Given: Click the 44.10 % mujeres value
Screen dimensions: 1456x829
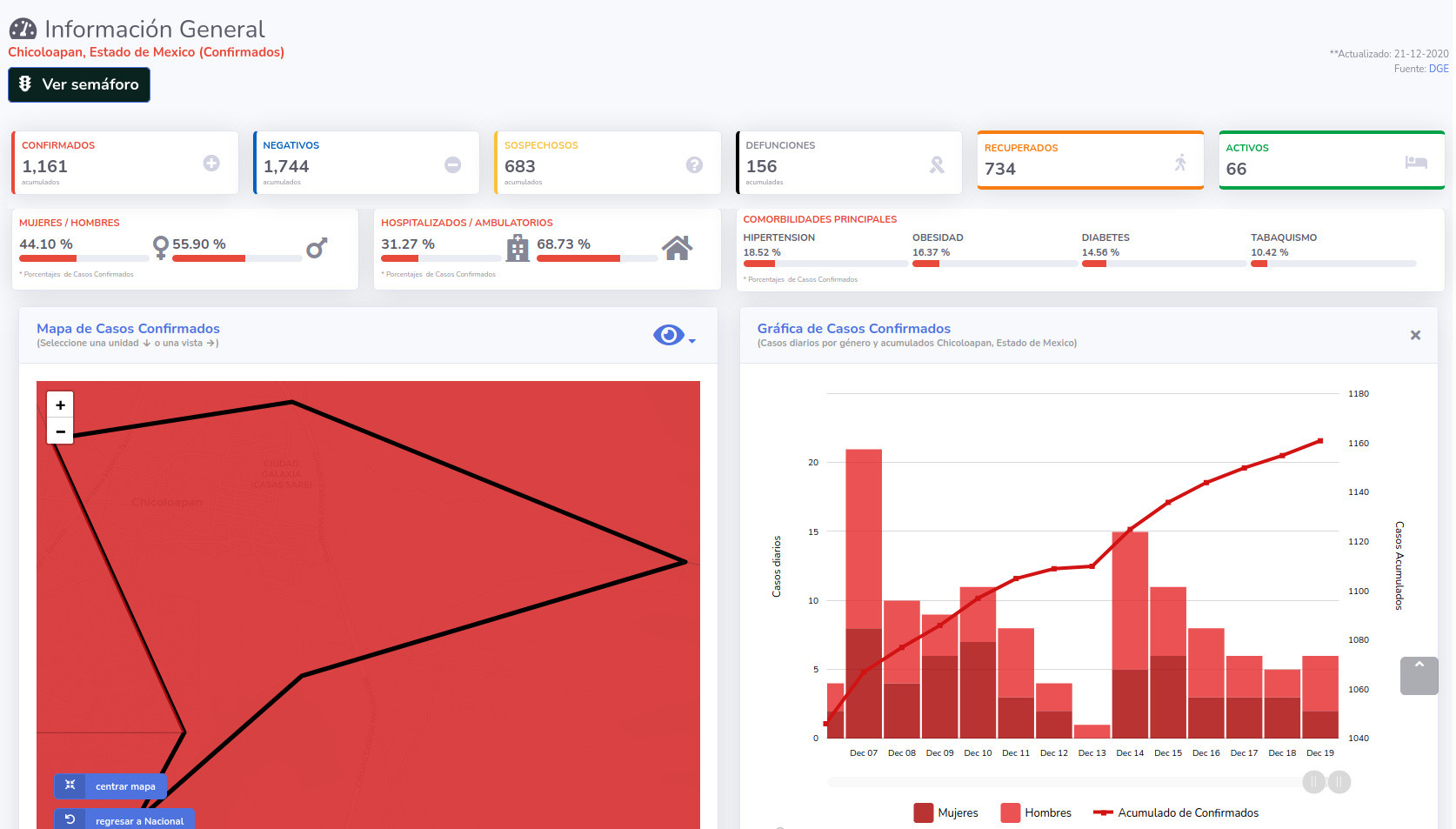Looking at the screenshot, I should [46, 244].
